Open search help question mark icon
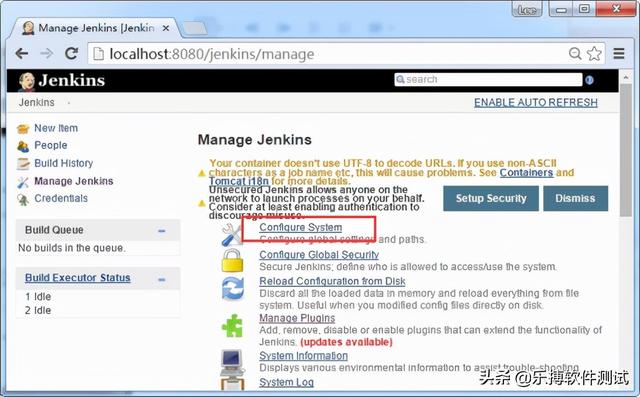Image resolution: width=640 pixels, height=397 pixels. click(589, 80)
